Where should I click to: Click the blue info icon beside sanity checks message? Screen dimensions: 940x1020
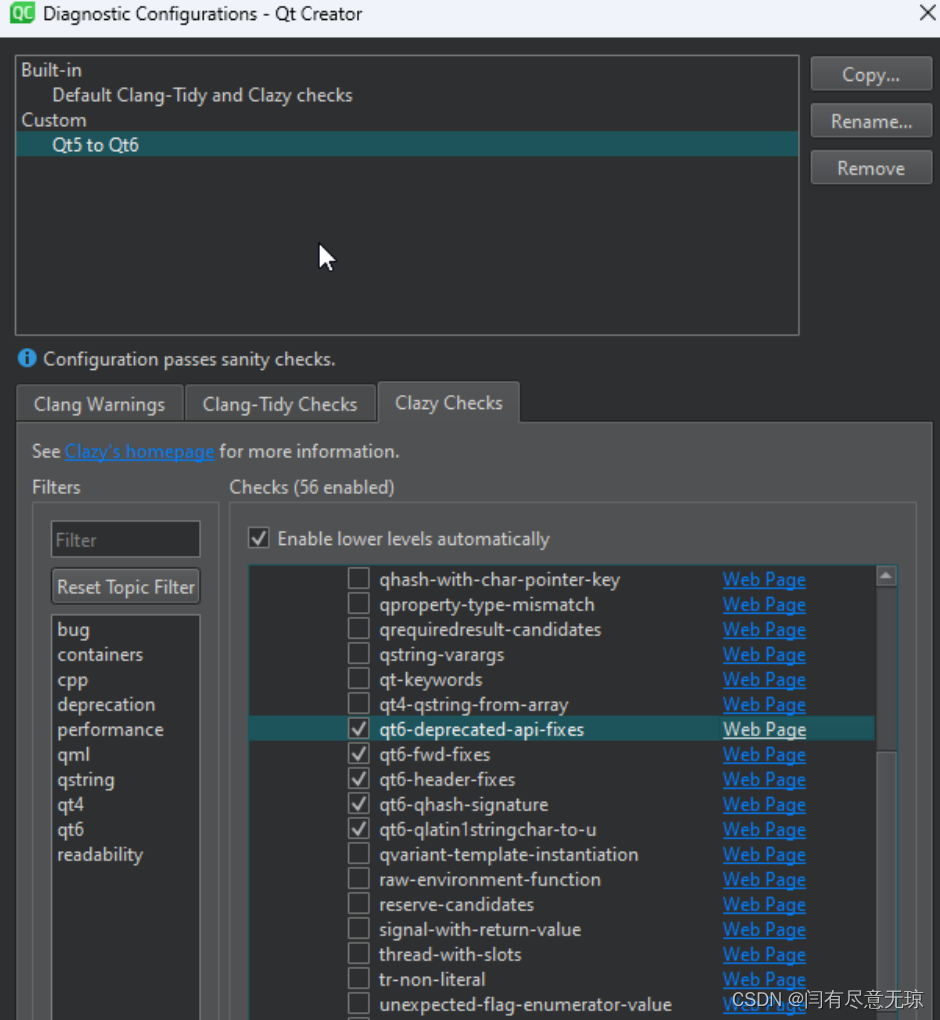coord(27,358)
